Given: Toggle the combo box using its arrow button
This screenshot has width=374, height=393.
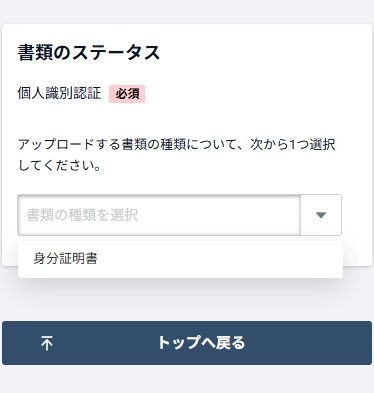Looking at the screenshot, I should pos(321,215).
